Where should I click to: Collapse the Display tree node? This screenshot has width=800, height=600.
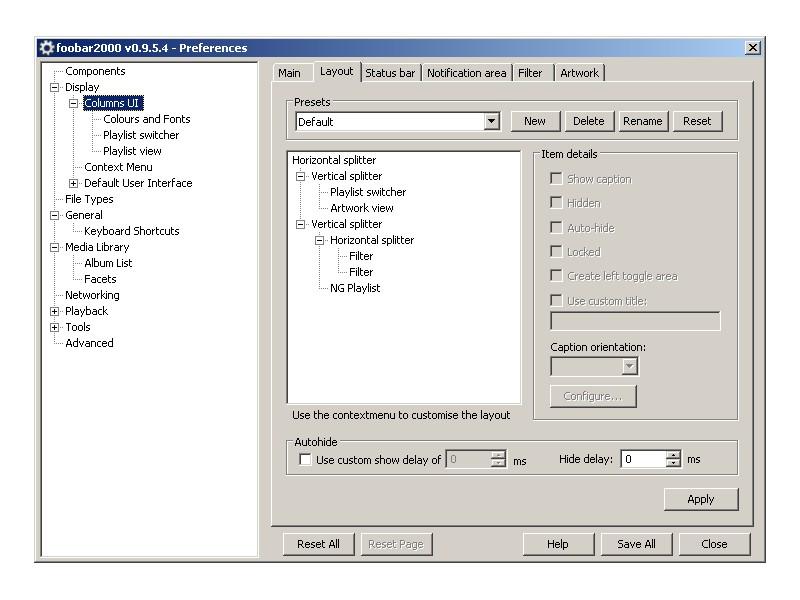pyautogui.click(x=54, y=87)
